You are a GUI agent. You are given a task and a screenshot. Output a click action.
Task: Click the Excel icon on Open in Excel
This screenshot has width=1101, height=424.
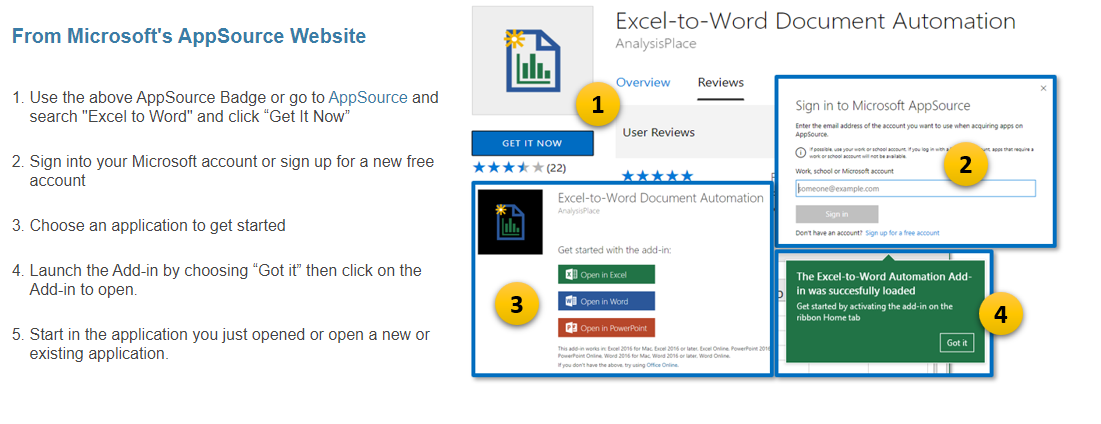571,274
